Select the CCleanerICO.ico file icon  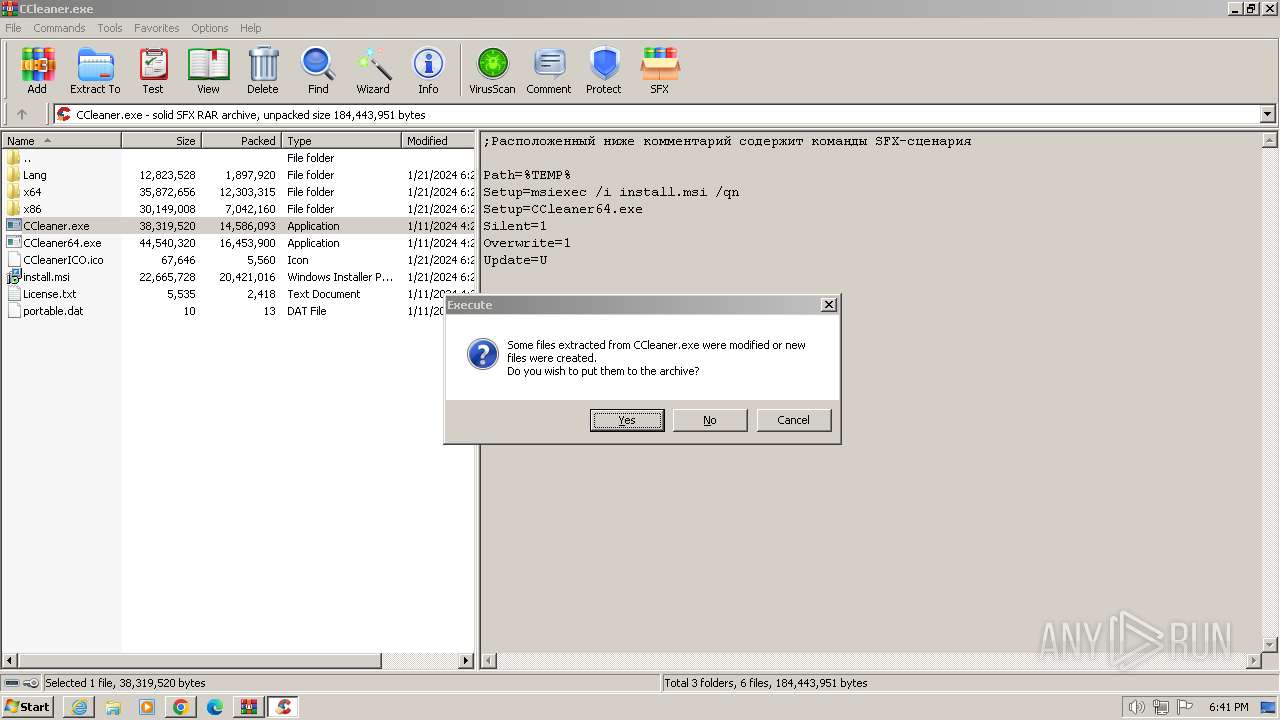click(x=13, y=260)
